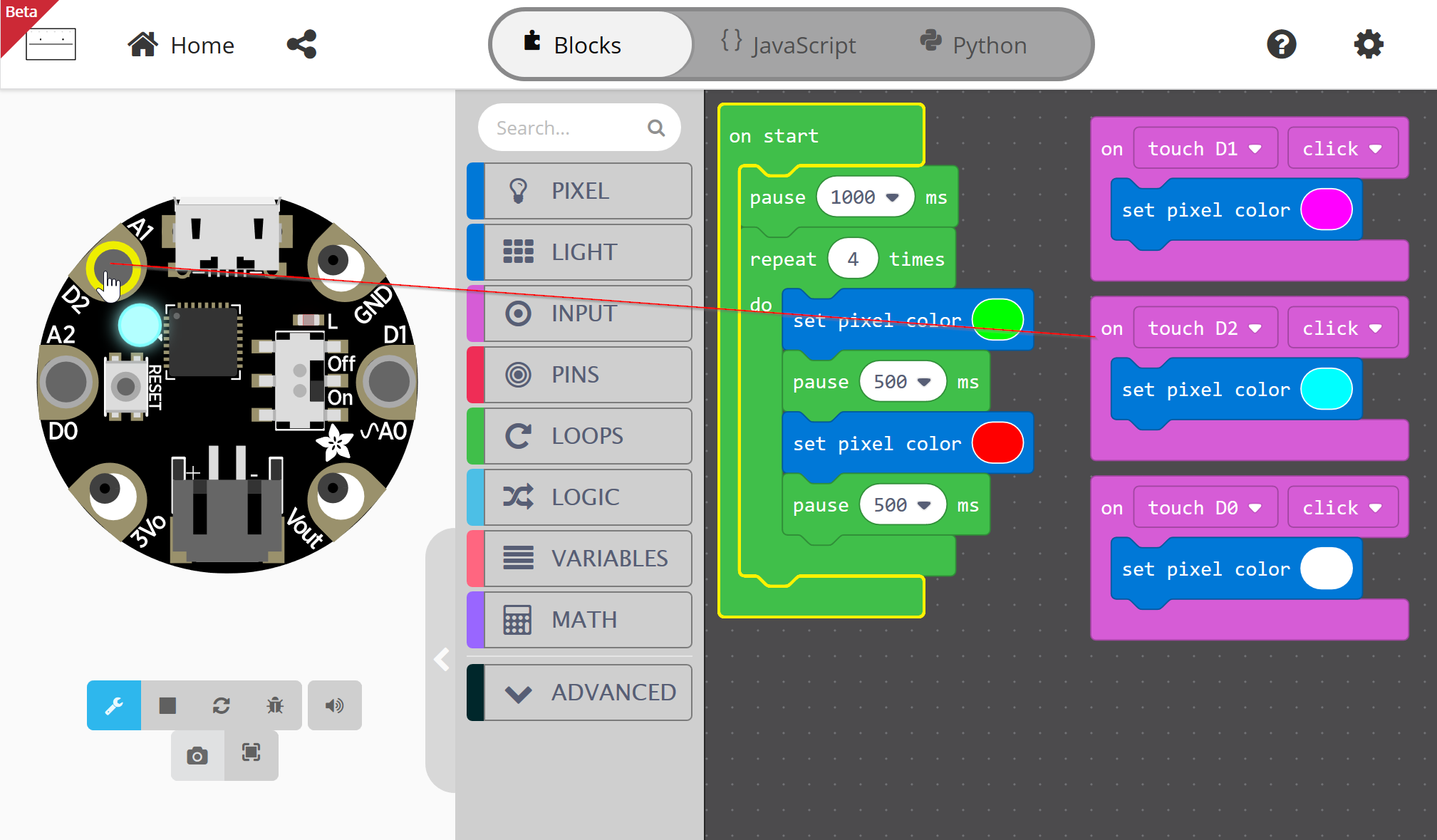Take a simulator screenshot
The image size is (1437, 840).
point(197,755)
